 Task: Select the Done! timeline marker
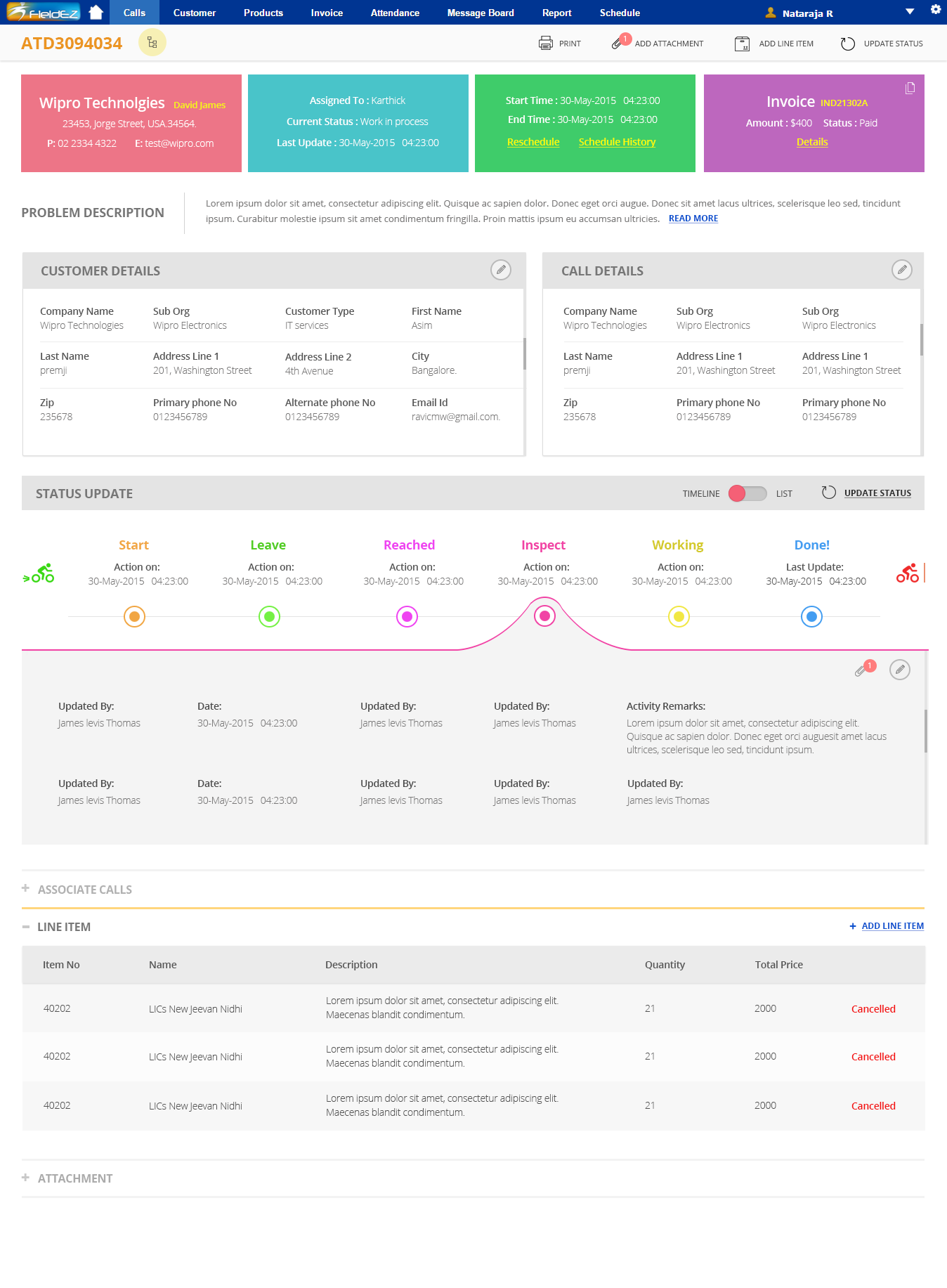tap(811, 616)
